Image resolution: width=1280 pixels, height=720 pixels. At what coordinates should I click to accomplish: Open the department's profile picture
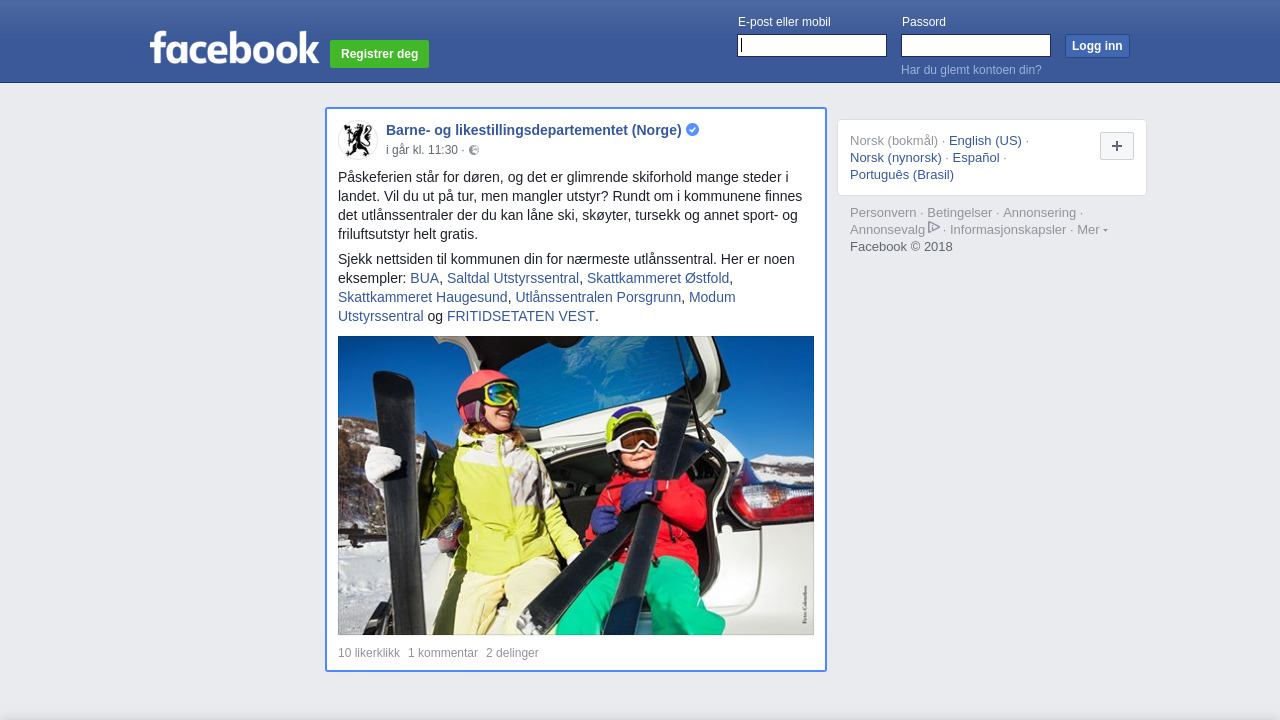358,140
